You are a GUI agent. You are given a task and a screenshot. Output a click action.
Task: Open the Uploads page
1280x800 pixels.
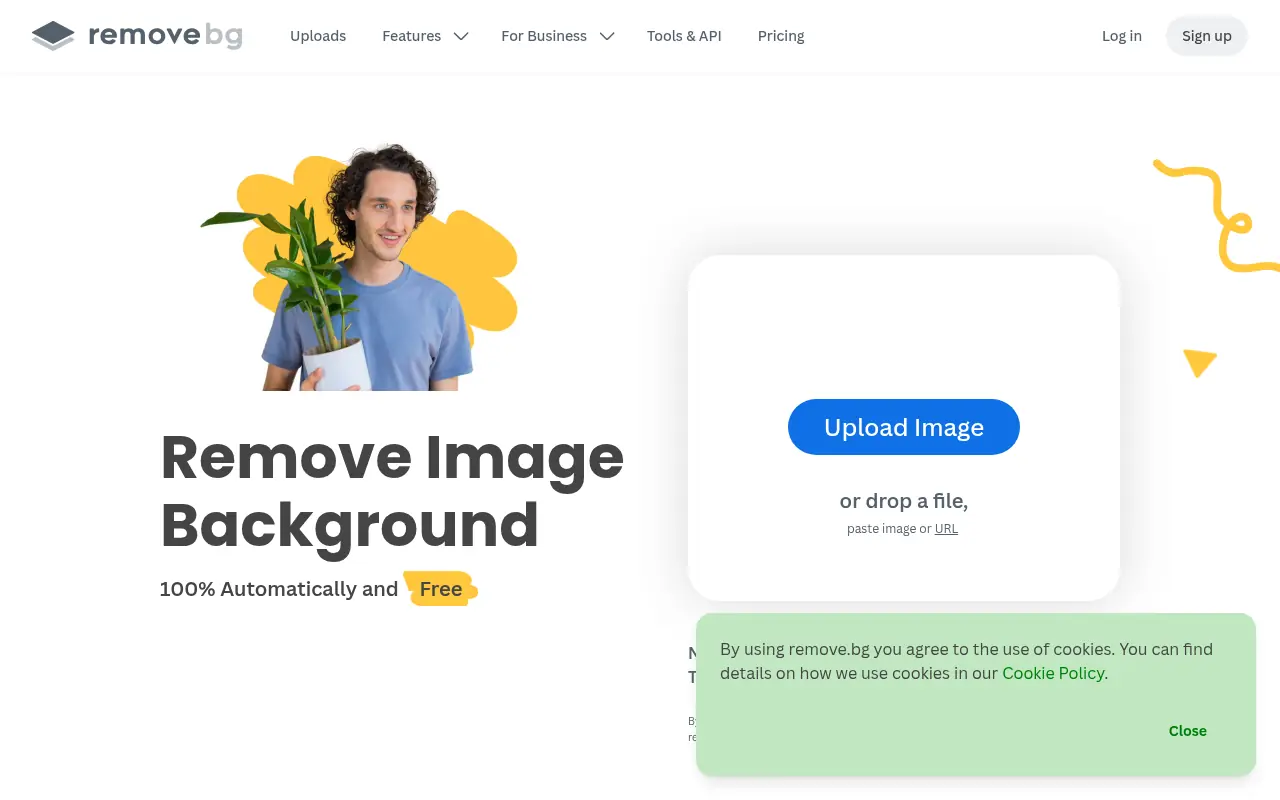pyautogui.click(x=318, y=36)
